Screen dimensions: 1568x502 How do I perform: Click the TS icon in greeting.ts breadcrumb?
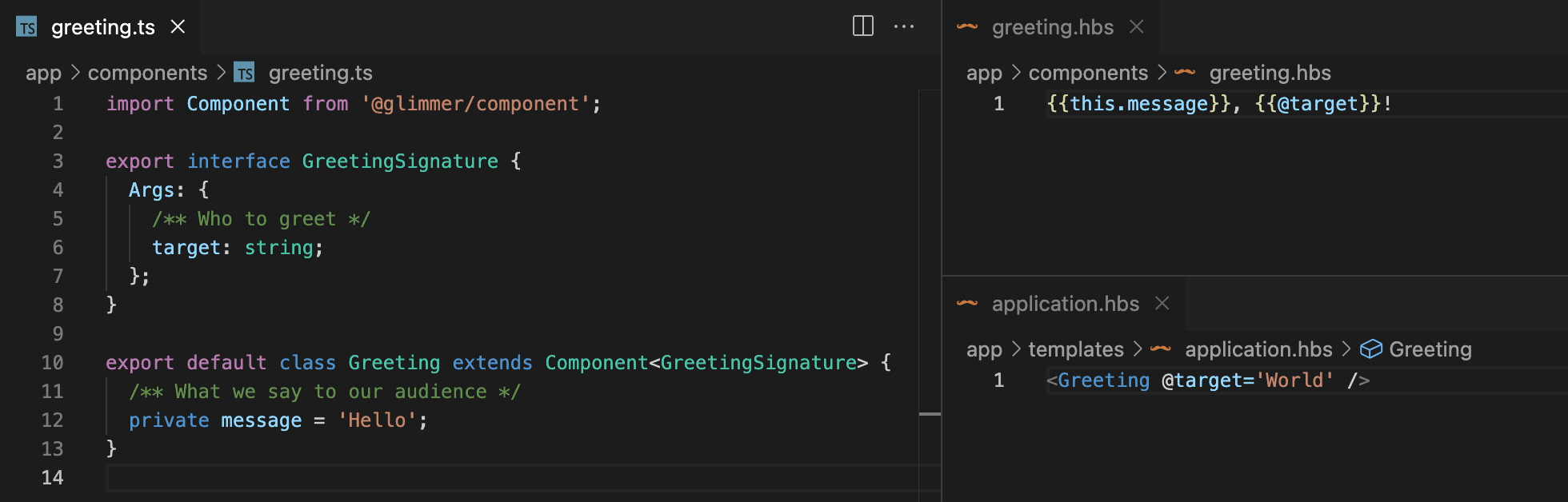pos(244,73)
